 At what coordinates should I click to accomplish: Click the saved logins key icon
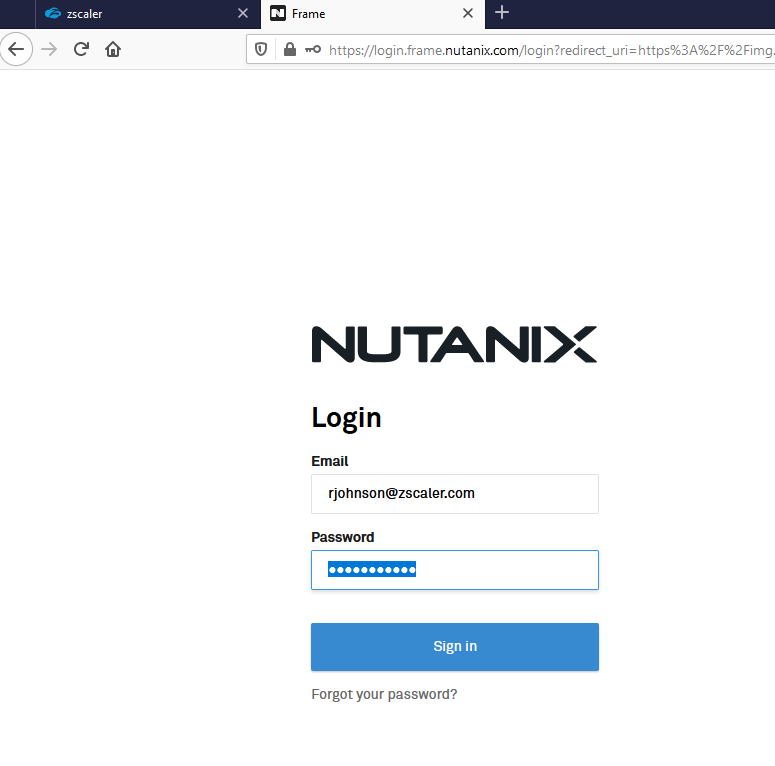click(313, 49)
